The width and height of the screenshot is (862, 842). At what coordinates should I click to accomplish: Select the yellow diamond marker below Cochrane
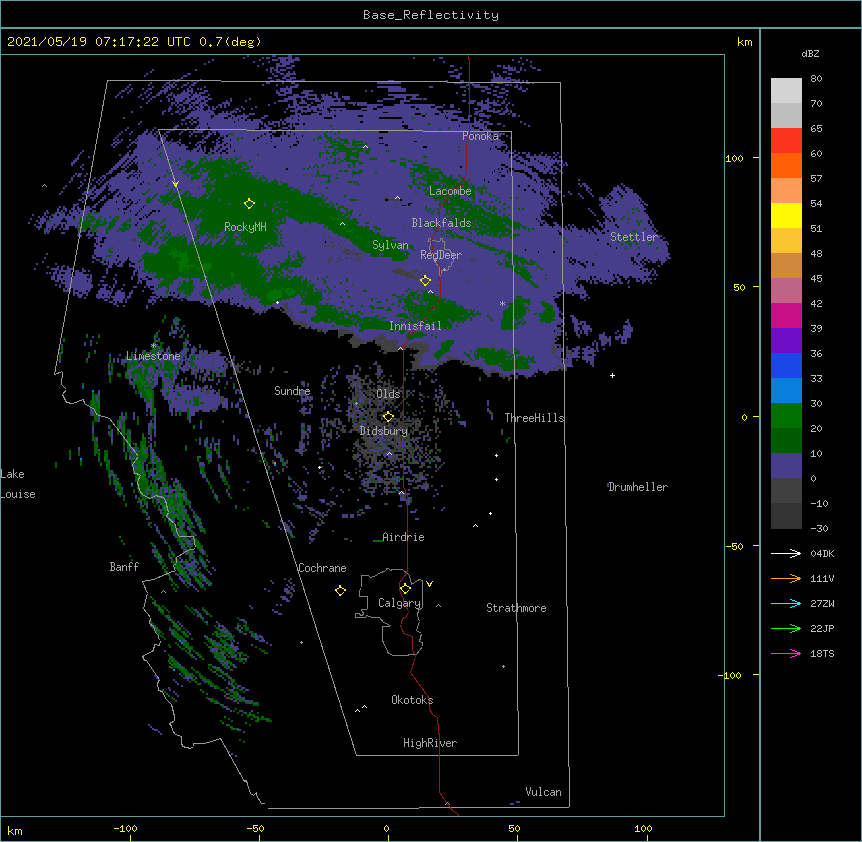pyautogui.click(x=340, y=590)
